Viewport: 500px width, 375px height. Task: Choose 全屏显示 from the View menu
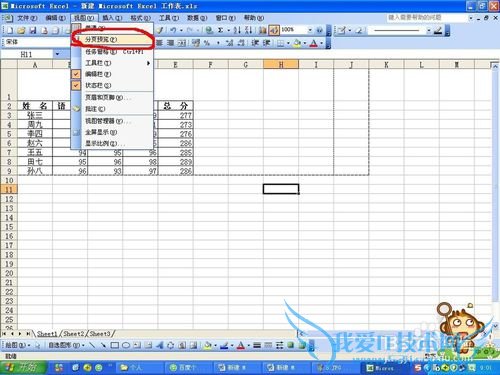click(x=112, y=132)
